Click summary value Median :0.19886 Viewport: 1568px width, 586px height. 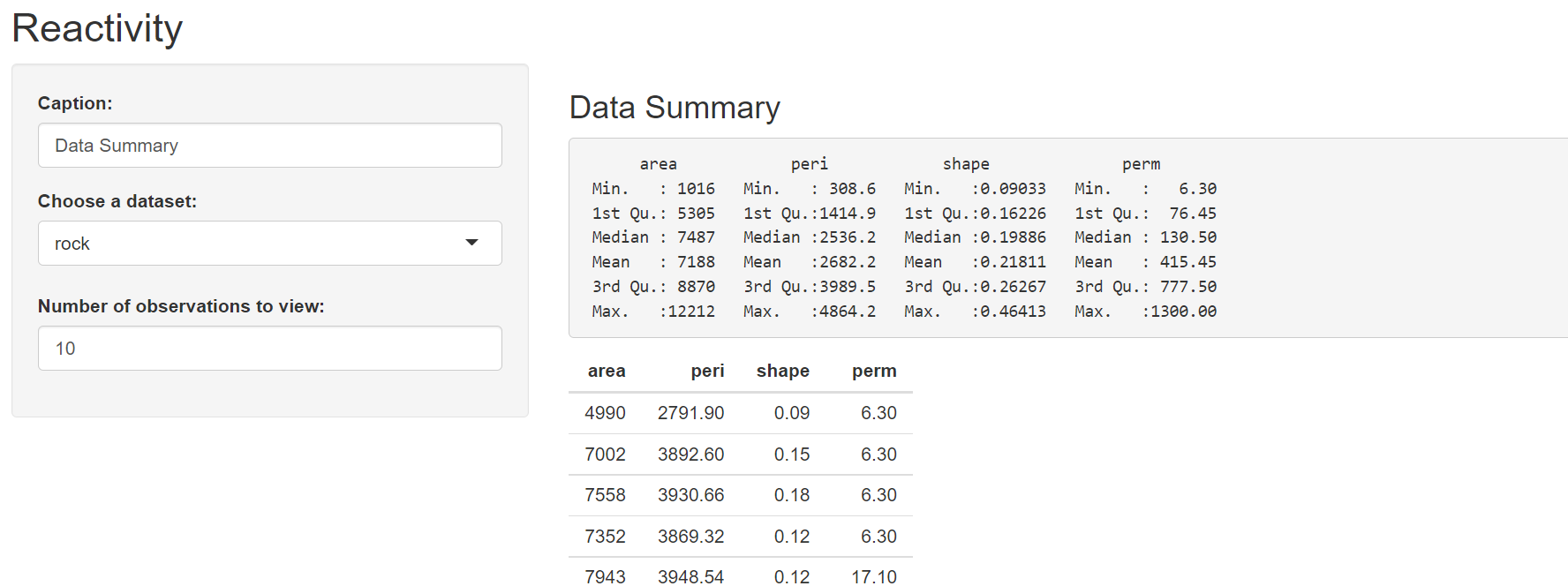click(975, 237)
